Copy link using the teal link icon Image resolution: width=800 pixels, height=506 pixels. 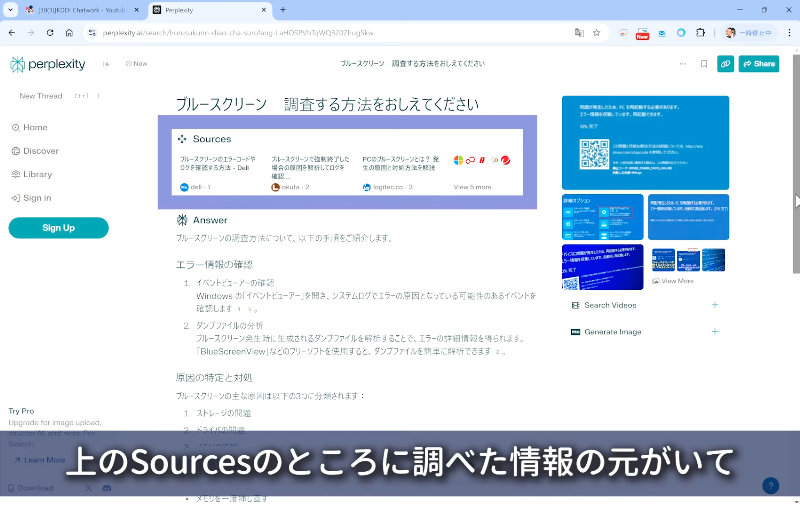(x=726, y=64)
